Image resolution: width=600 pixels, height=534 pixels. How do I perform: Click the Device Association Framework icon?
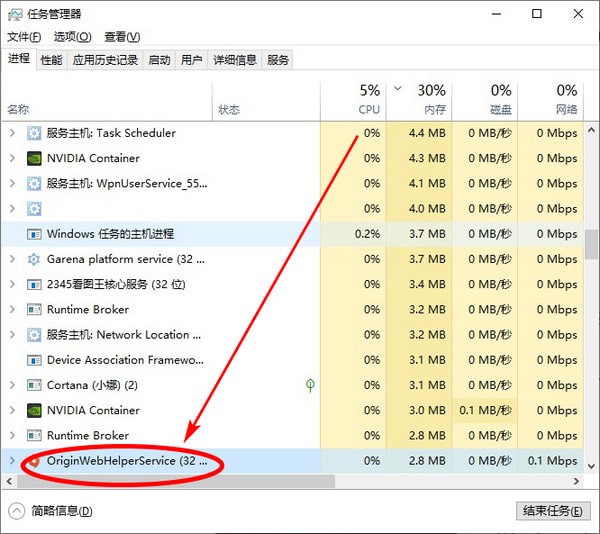point(34,360)
